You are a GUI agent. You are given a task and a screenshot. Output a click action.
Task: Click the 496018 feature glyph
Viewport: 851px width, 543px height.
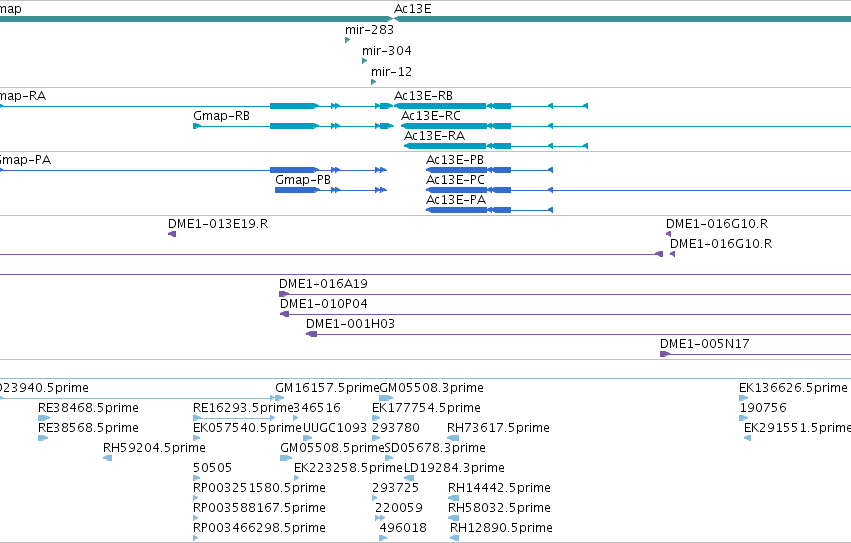383,538
